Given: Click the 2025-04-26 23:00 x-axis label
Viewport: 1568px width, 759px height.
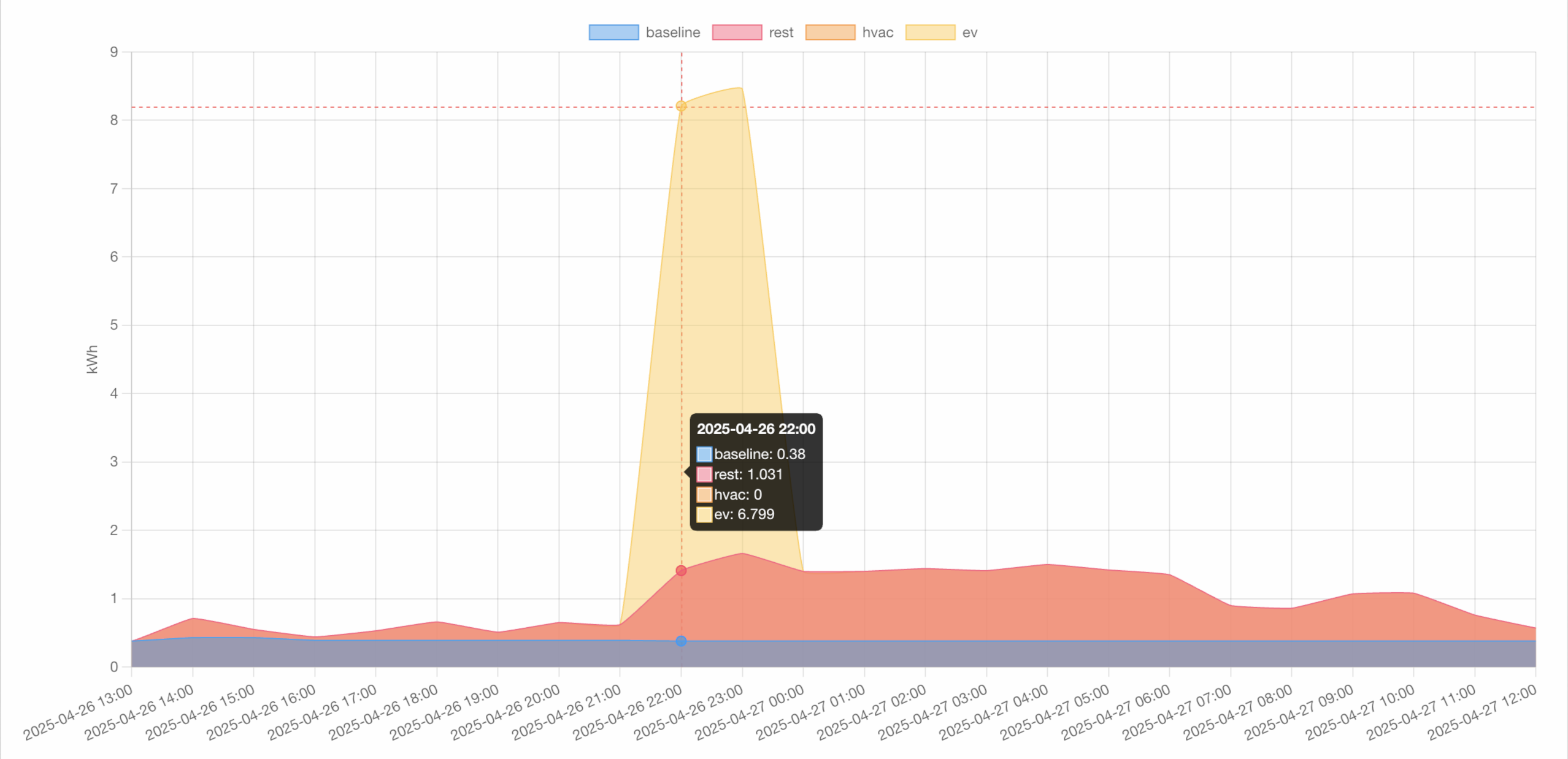Looking at the screenshot, I should pyautogui.click(x=690, y=712).
